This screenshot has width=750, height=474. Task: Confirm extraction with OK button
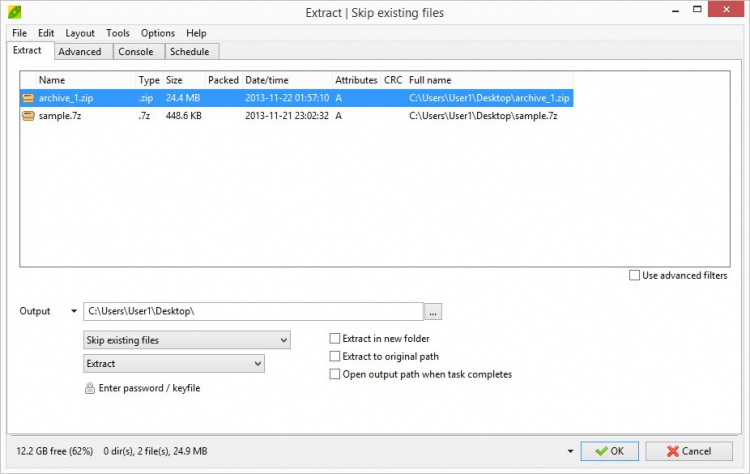pos(609,451)
